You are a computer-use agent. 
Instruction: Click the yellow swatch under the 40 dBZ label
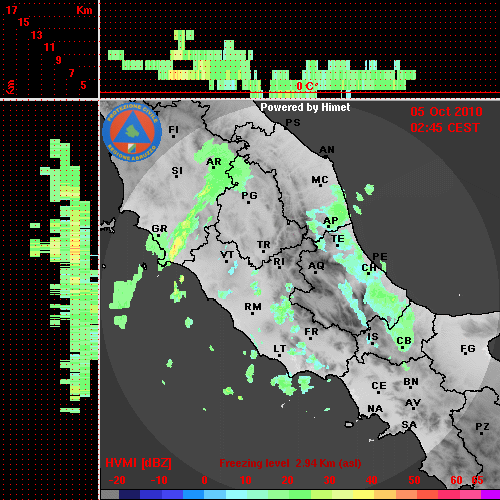tap(364, 495)
